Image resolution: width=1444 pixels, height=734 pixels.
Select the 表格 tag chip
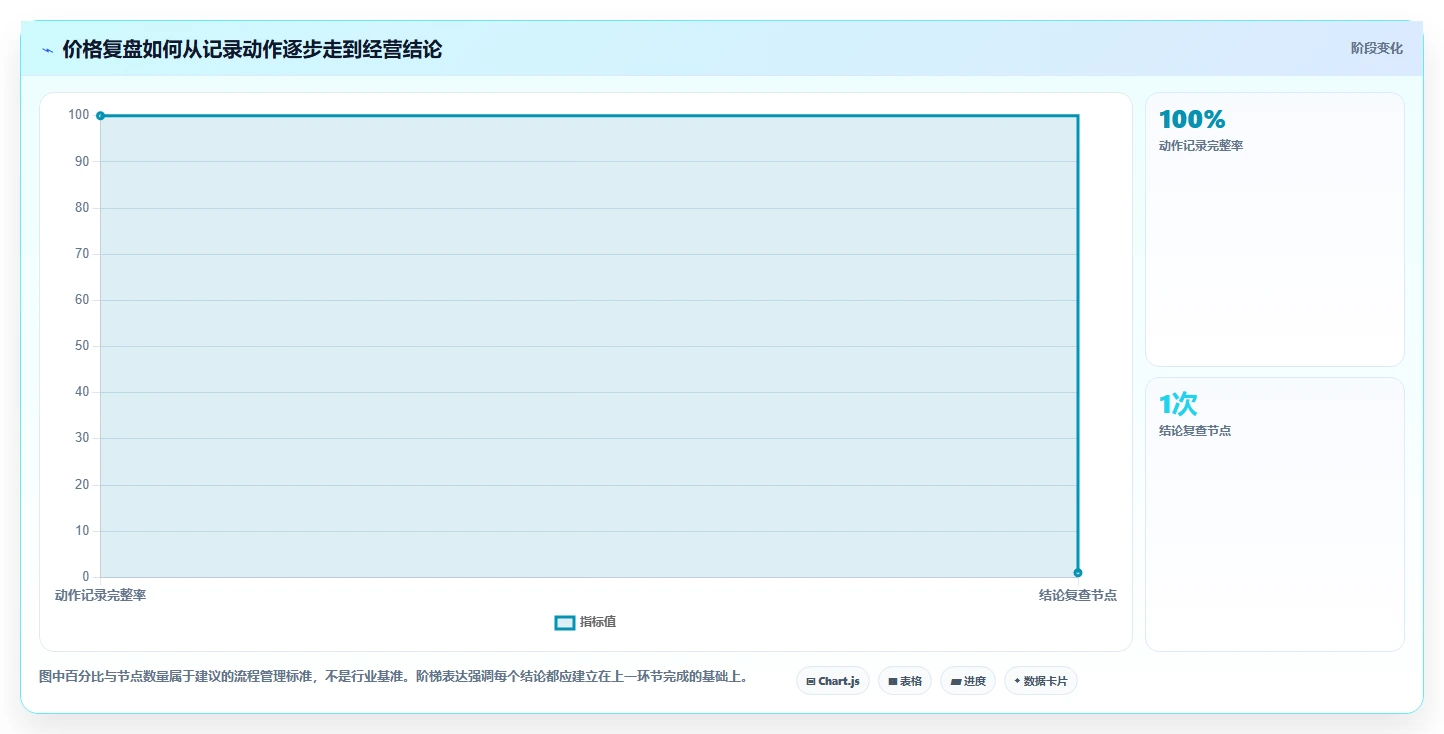(x=905, y=681)
